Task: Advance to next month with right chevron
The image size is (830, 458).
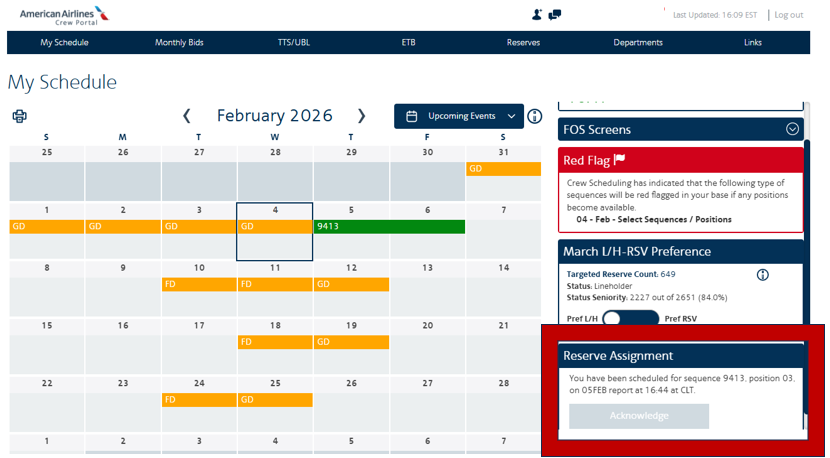Action: [361, 116]
